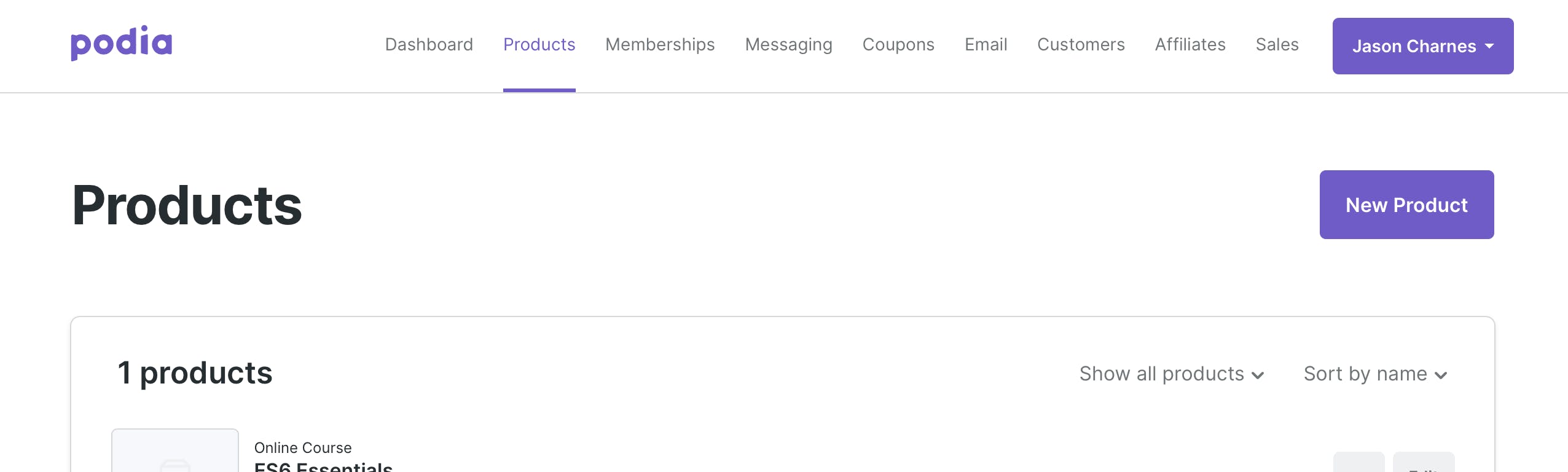Navigate to Coupons
This screenshot has height=472, width=1568.
pyautogui.click(x=898, y=44)
